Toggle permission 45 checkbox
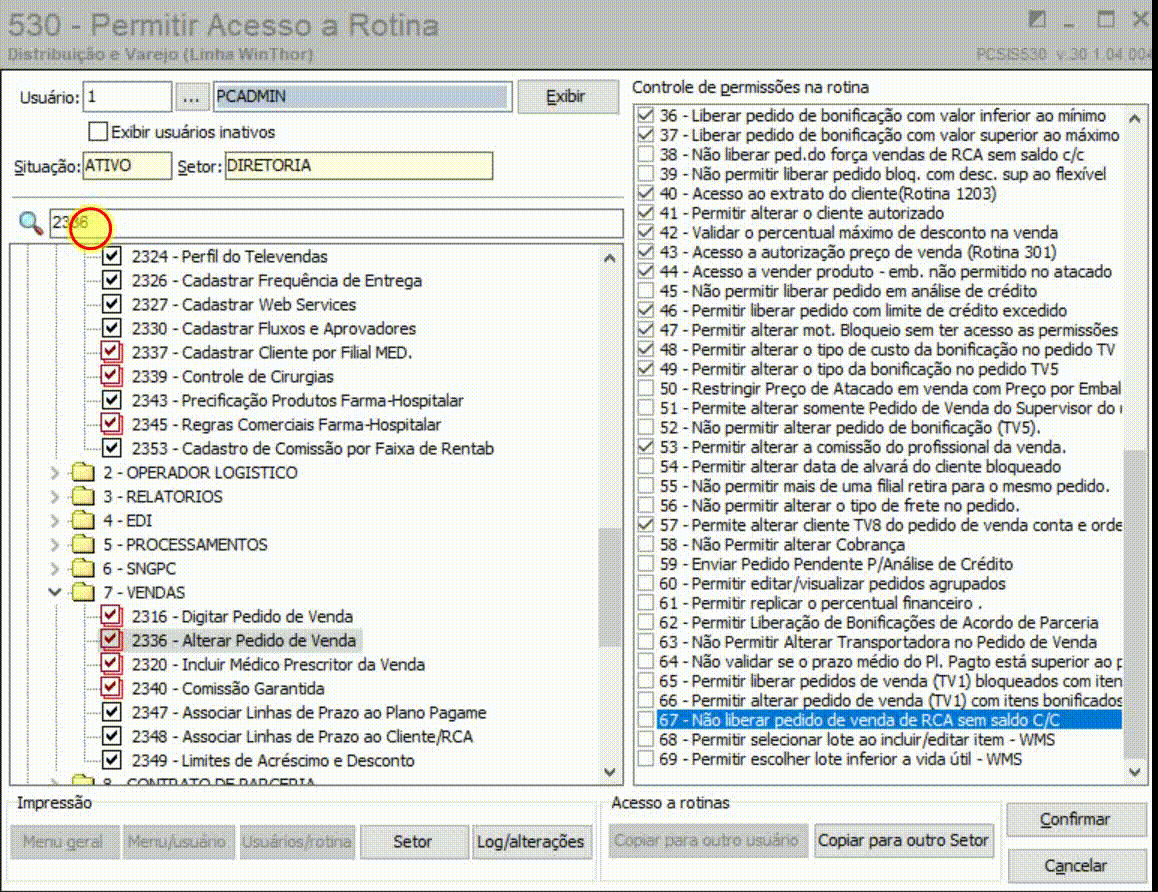 [x=646, y=291]
